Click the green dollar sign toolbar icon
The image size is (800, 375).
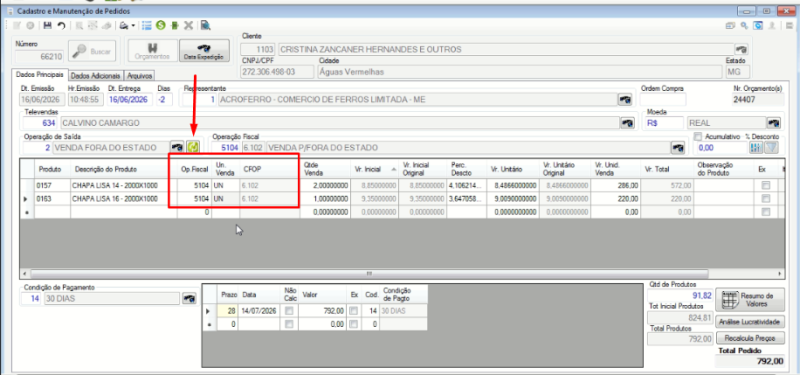click(161, 25)
